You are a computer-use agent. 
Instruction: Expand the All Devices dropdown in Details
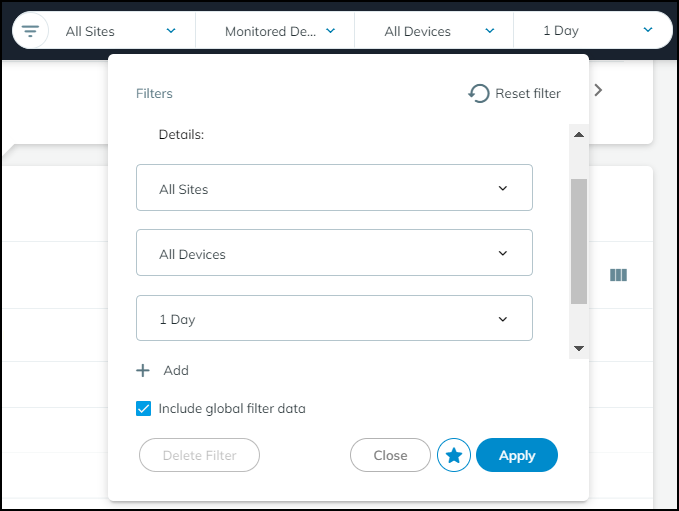pyautogui.click(x=334, y=253)
